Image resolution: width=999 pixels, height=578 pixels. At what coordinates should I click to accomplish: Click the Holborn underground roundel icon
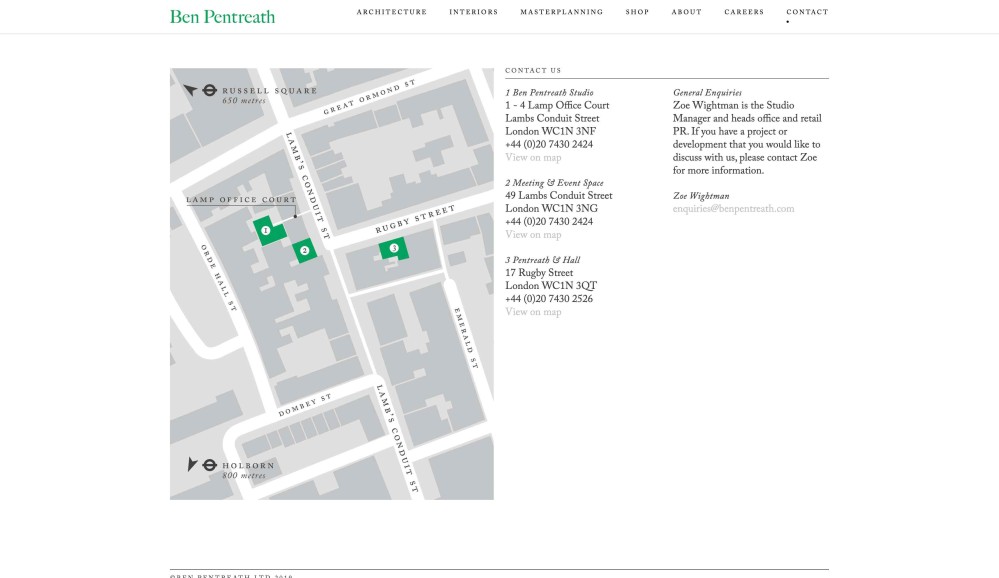[210, 465]
